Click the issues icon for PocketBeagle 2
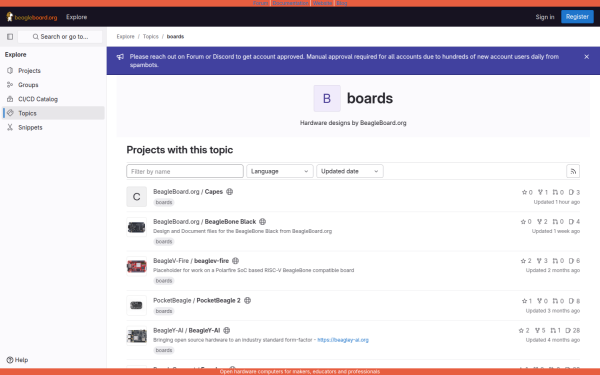This screenshot has width=600, height=375. pyautogui.click(x=571, y=301)
